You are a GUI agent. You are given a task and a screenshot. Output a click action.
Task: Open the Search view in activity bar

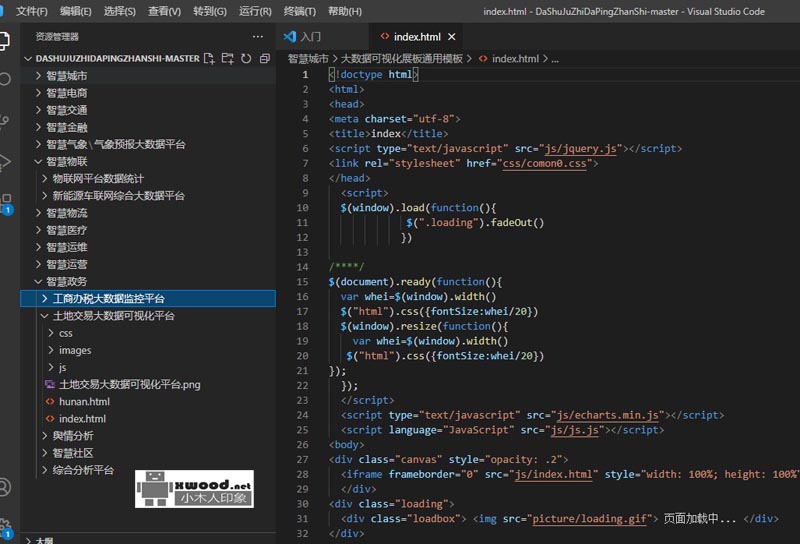point(4,79)
